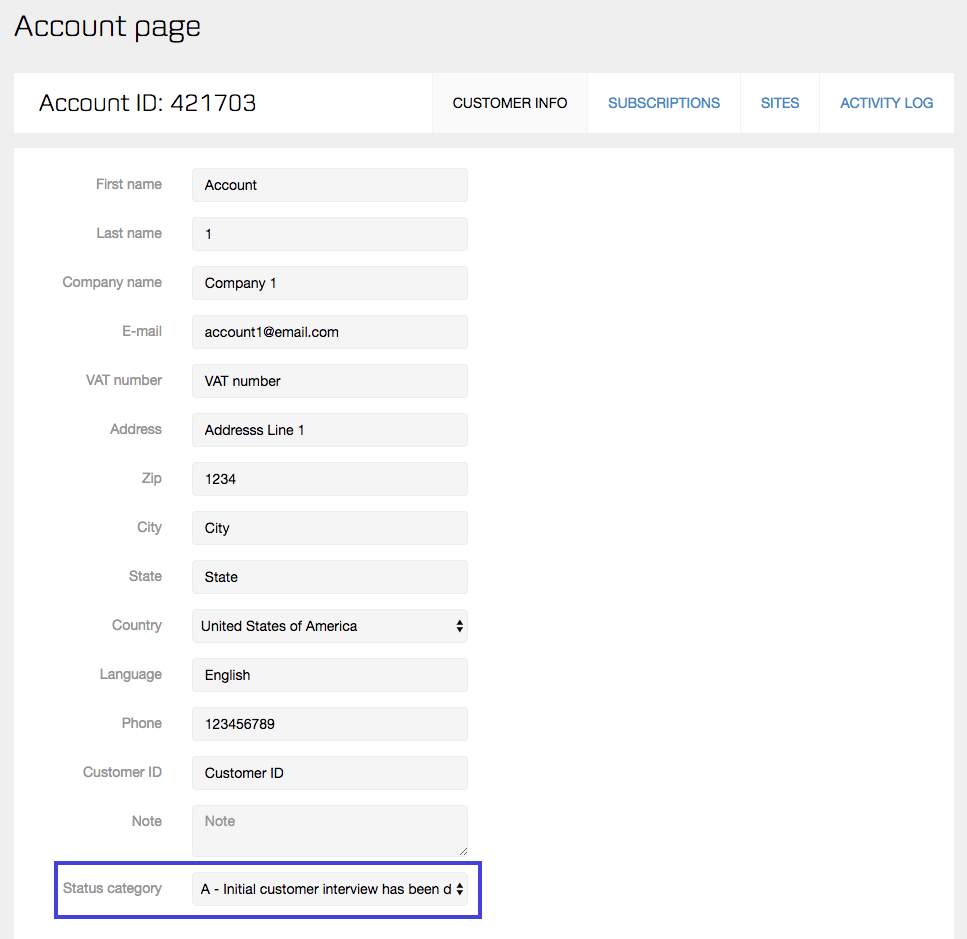Click into the VAT number field
Viewport: 967px width, 939px height.
(x=330, y=381)
